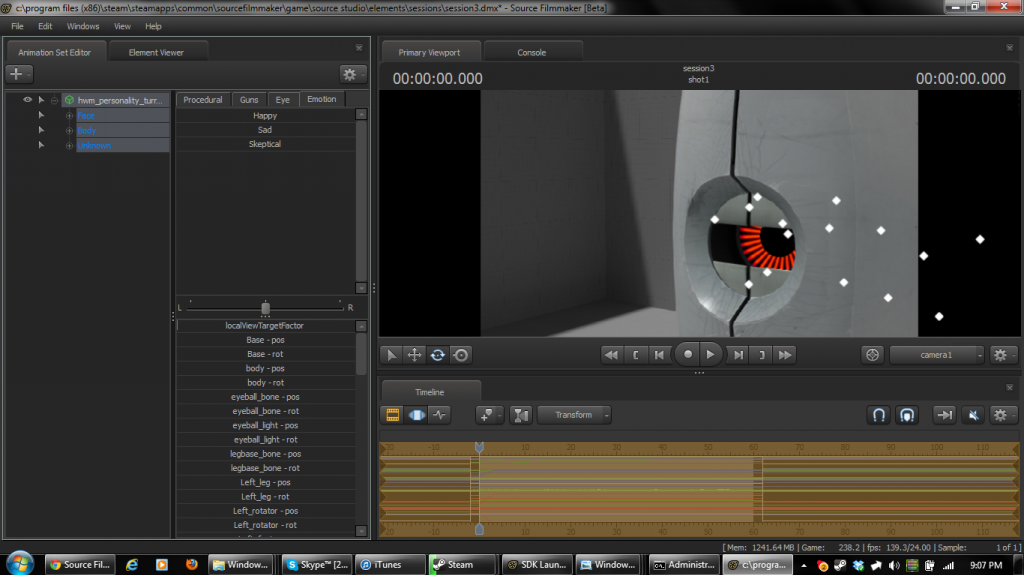
Task: Click the camera target crosshair icon
Action: 872,355
